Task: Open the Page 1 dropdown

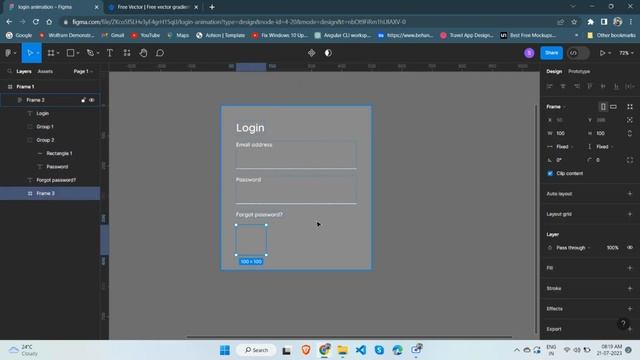Action: tap(83, 71)
